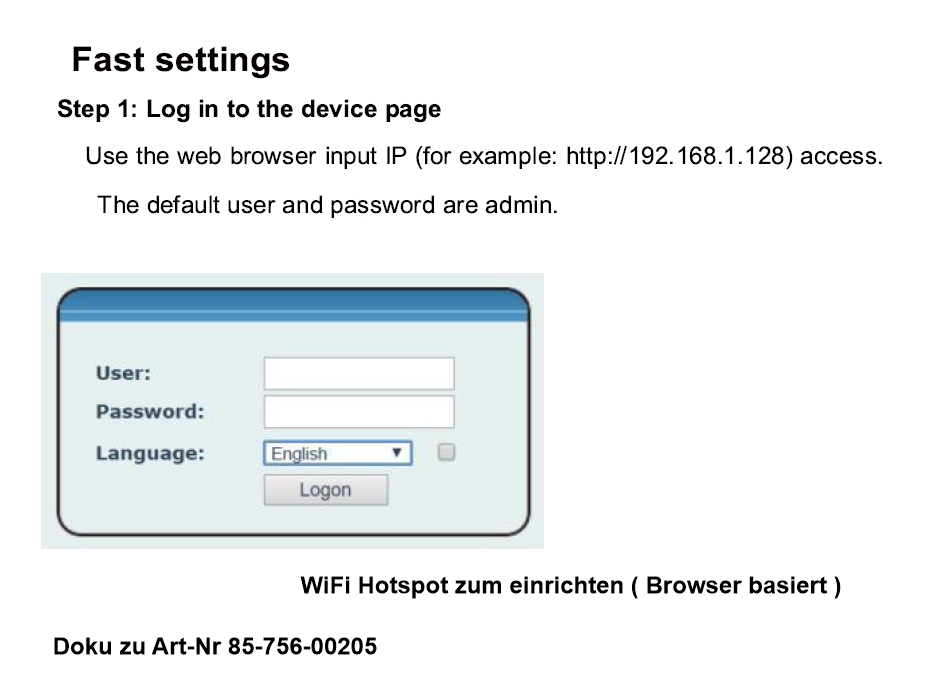
Task: Click the User input field
Action: click(x=358, y=373)
